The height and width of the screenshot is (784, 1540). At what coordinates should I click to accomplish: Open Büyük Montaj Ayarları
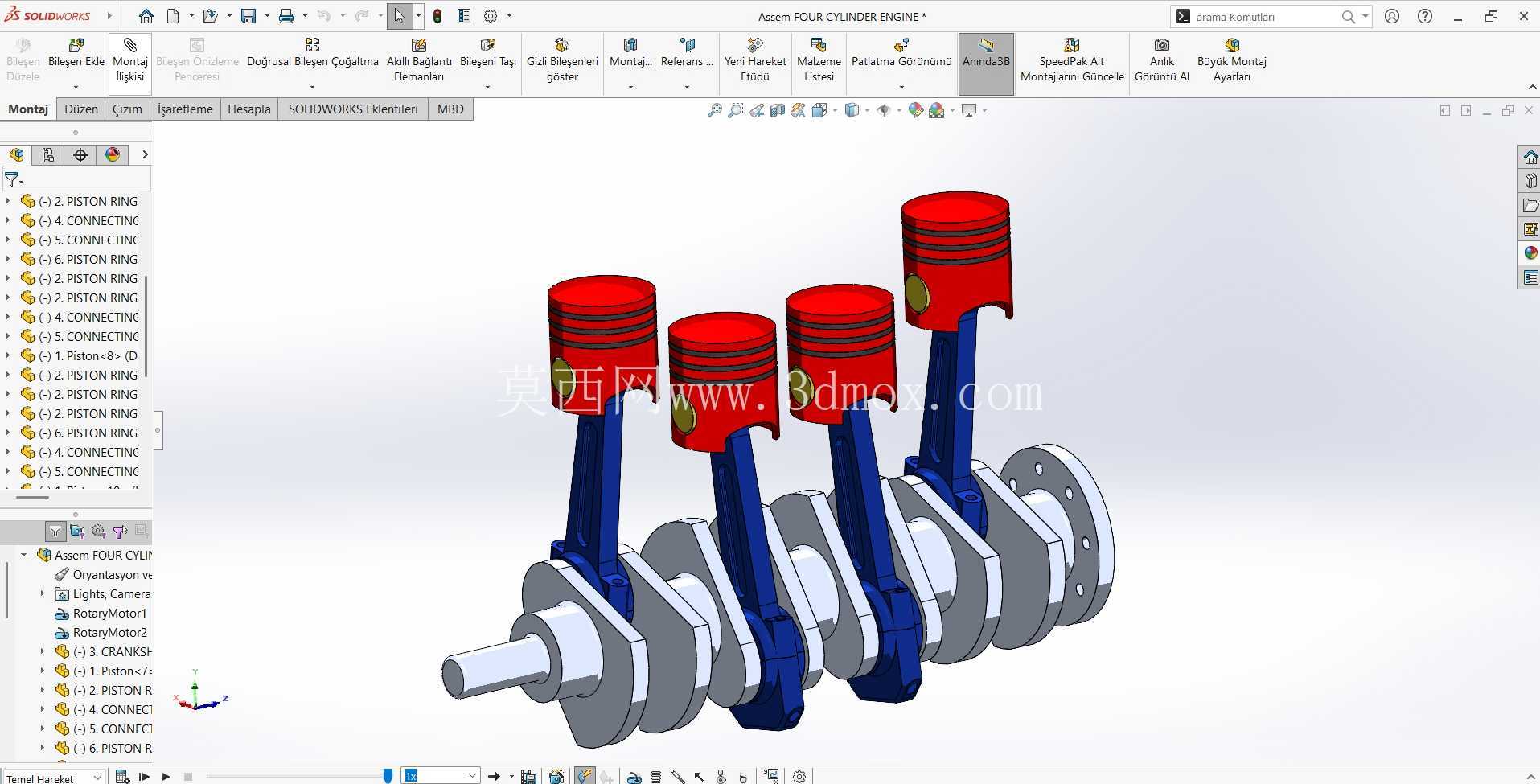click(x=1231, y=61)
